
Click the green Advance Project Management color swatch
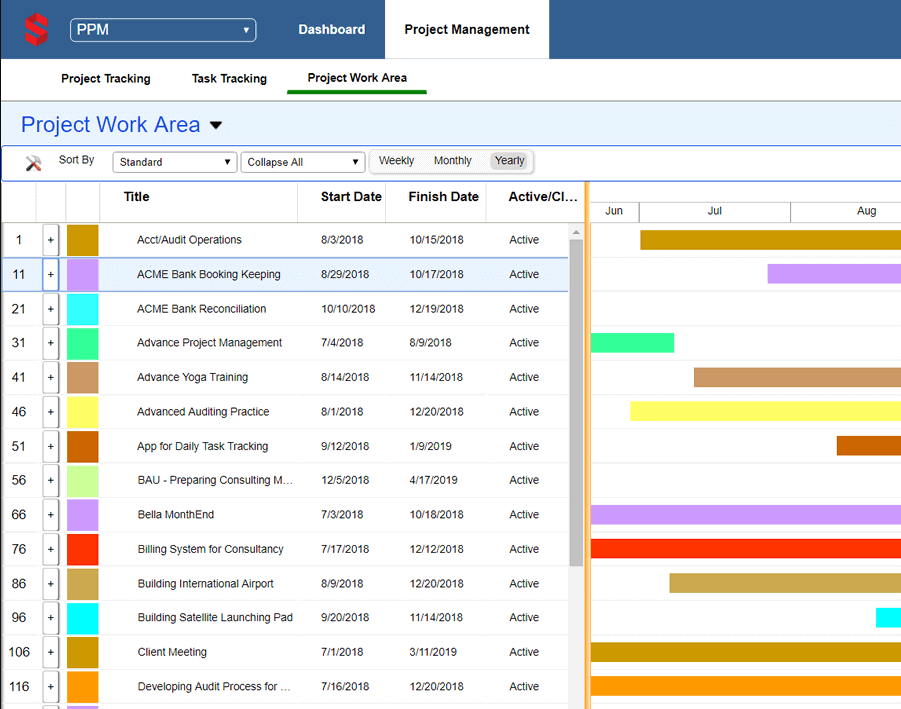pos(82,343)
